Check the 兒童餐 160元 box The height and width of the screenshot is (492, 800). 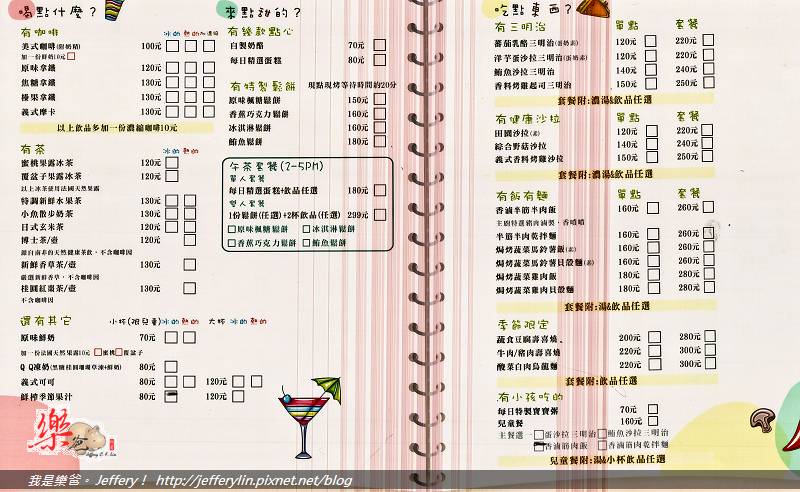coord(653,421)
